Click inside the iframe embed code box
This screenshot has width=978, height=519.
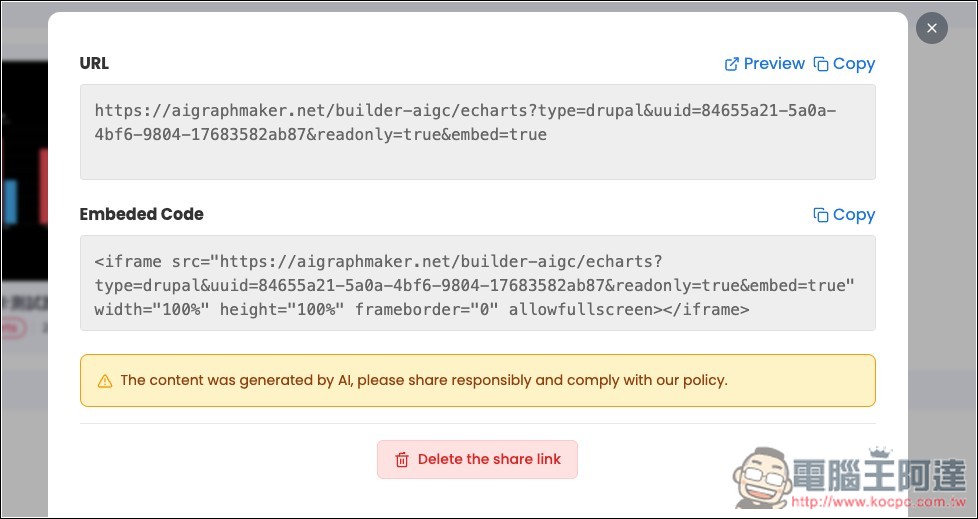click(477, 283)
